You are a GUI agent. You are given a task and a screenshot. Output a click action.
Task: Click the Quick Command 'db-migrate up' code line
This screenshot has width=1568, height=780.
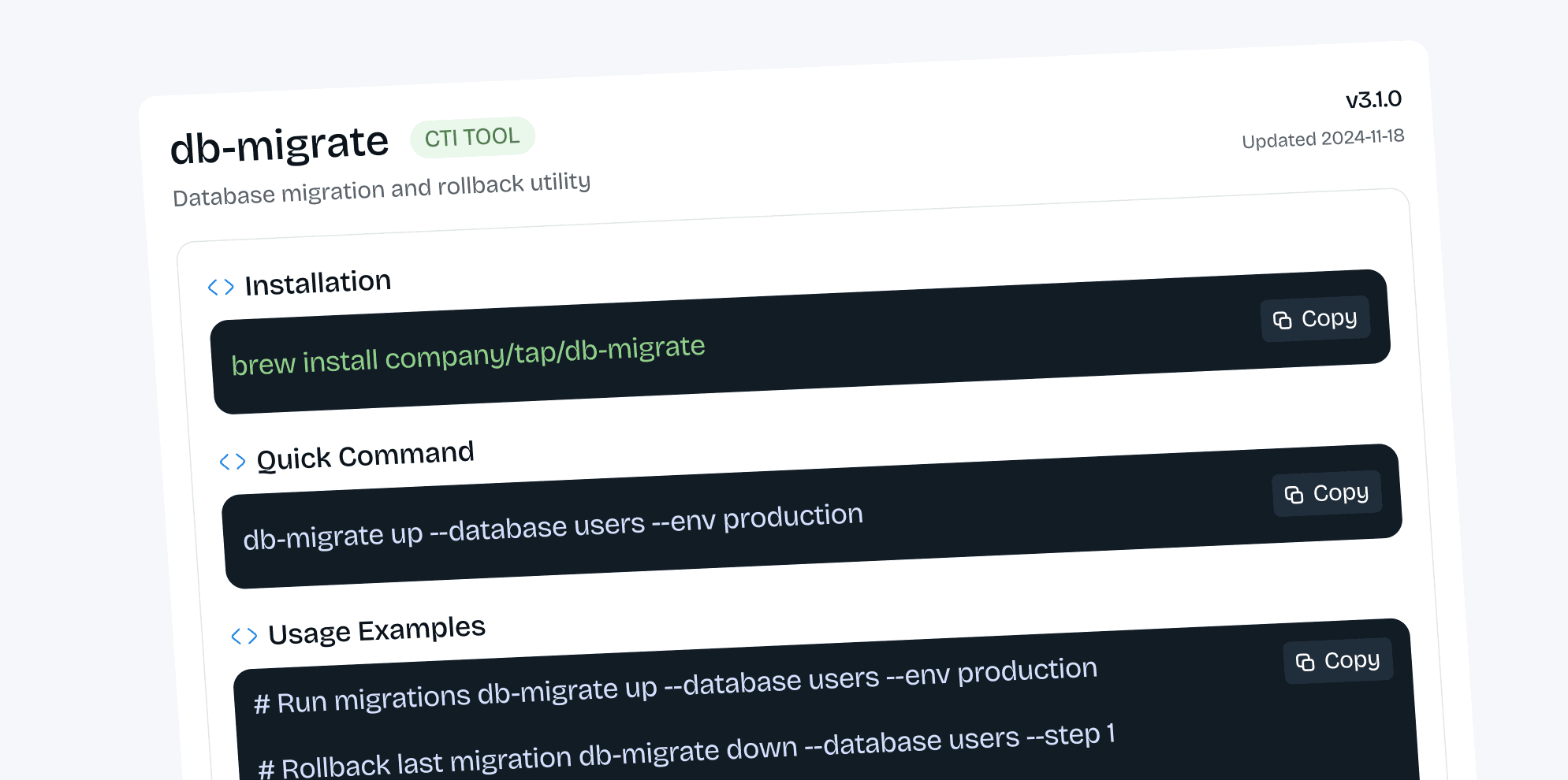[553, 526]
